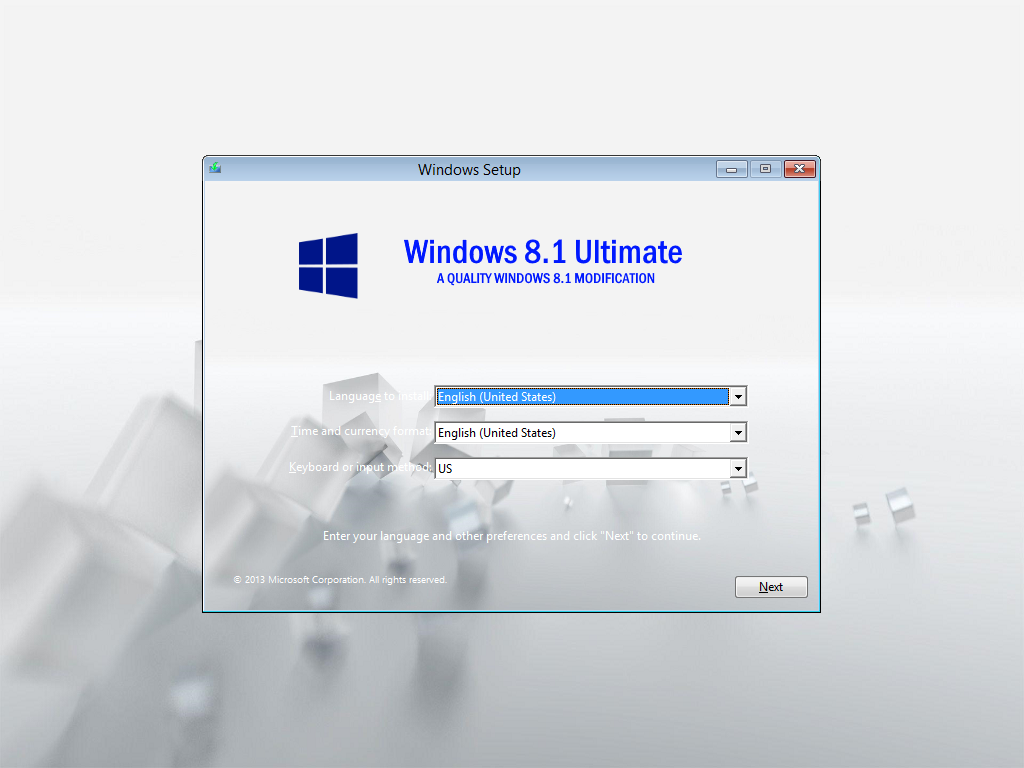The width and height of the screenshot is (1024, 768).
Task: Click the Language to install label
Action: pos(380,396)
